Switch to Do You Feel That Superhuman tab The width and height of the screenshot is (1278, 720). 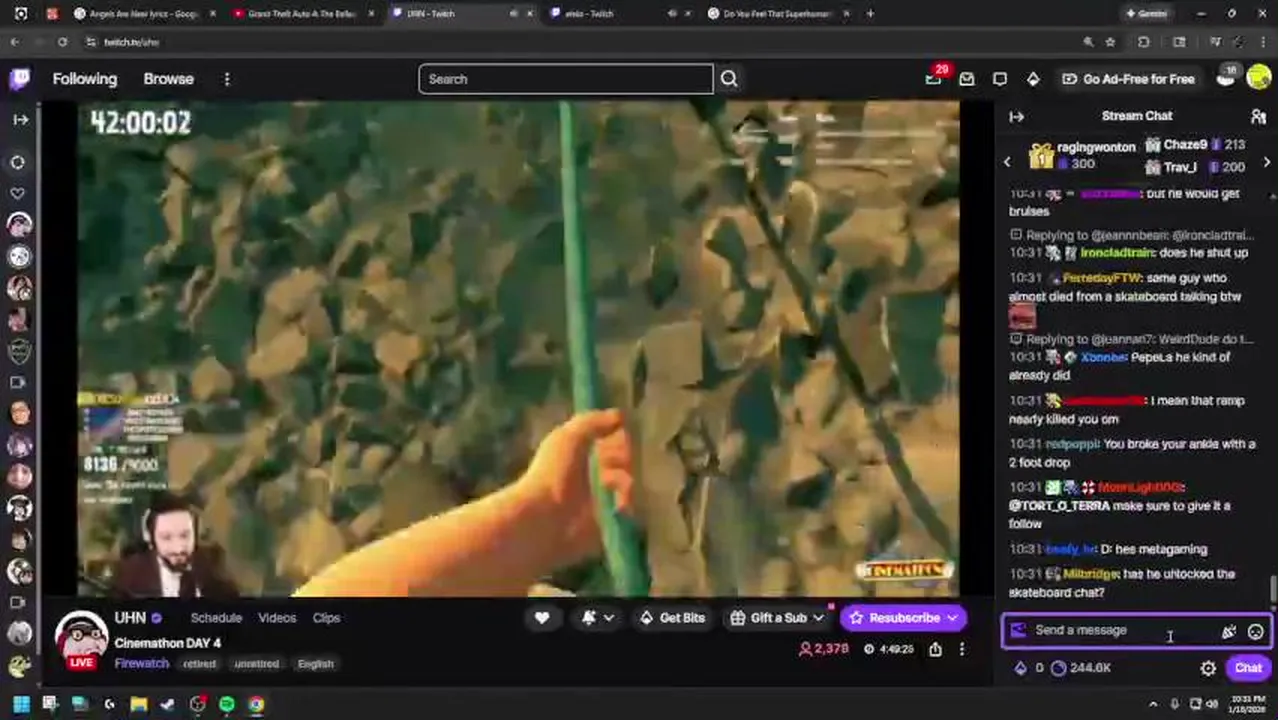[x=777, y=14]
